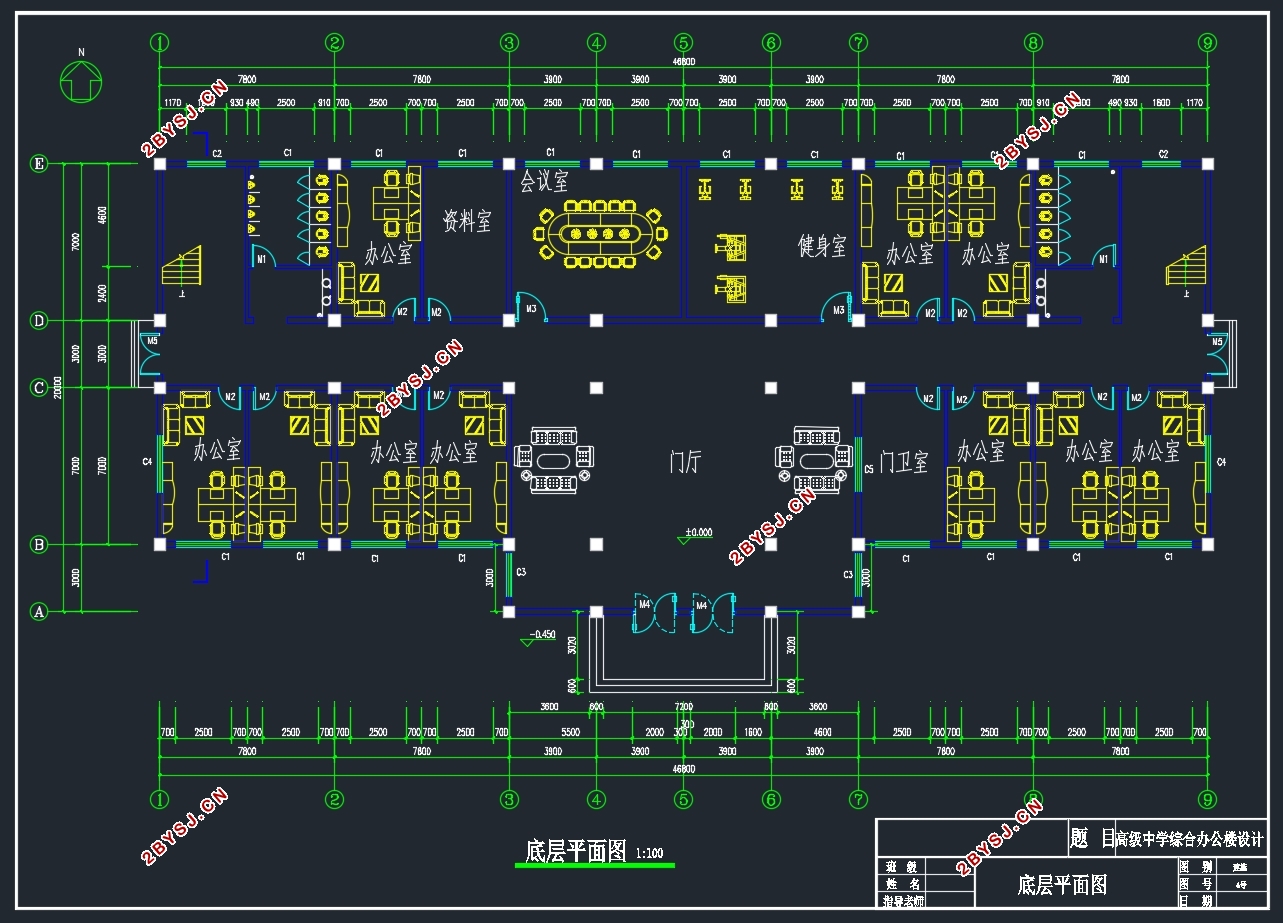
Task: Click the 5500 dimension text
Action: click(x=571, y=732)
